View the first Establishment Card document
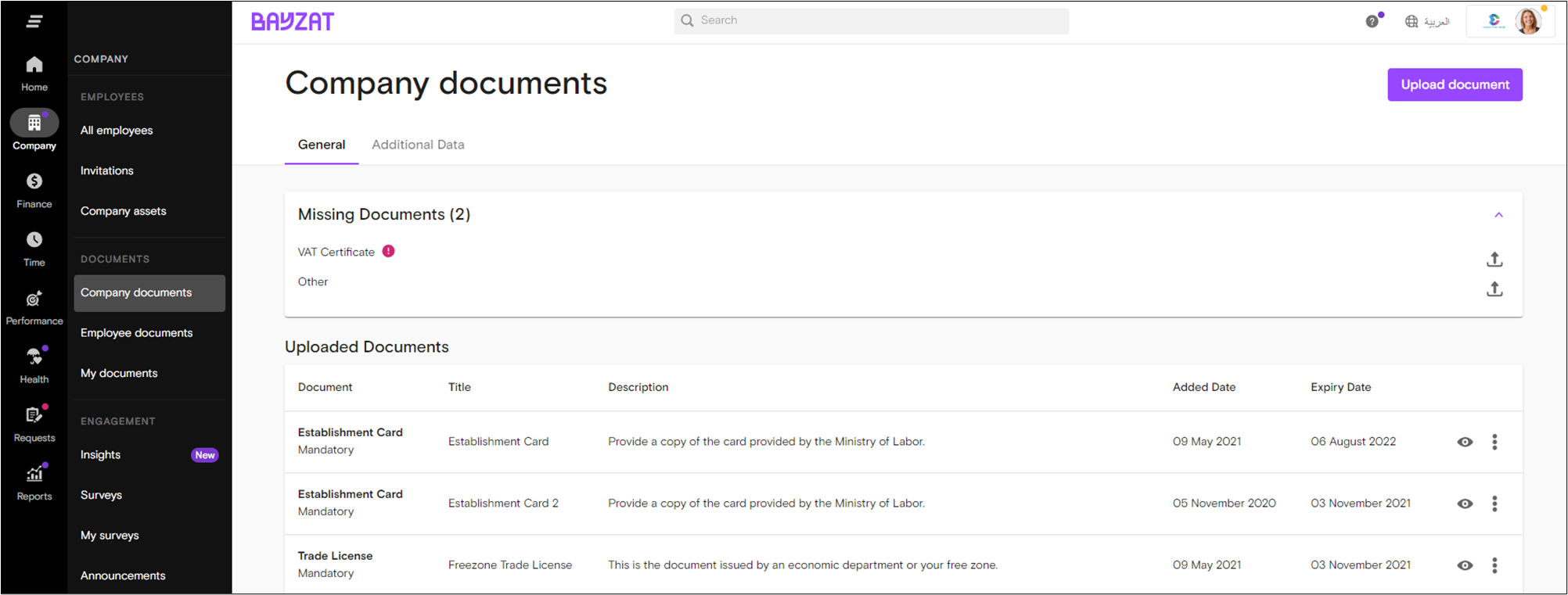Screen dimensions: 1568x595 coord(1465,443)
